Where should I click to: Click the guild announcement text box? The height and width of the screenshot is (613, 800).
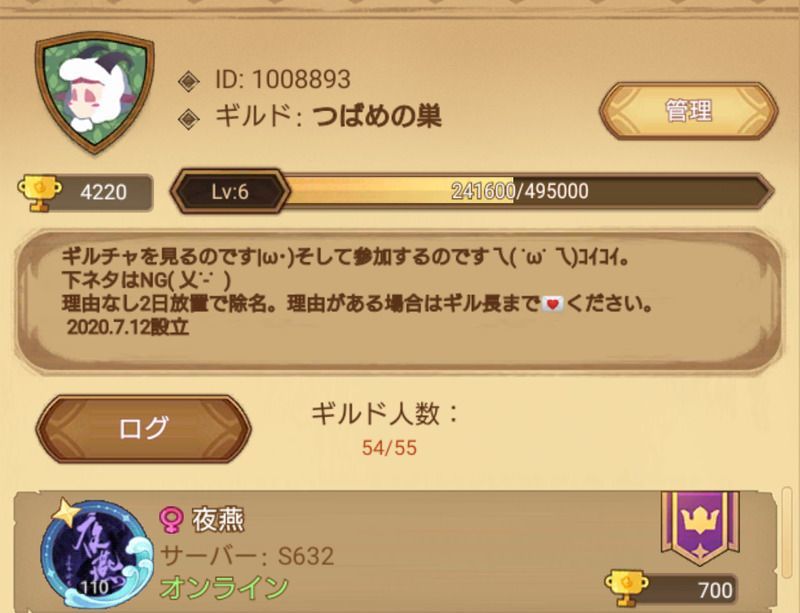pyautogui.click(x=398, y=300)
